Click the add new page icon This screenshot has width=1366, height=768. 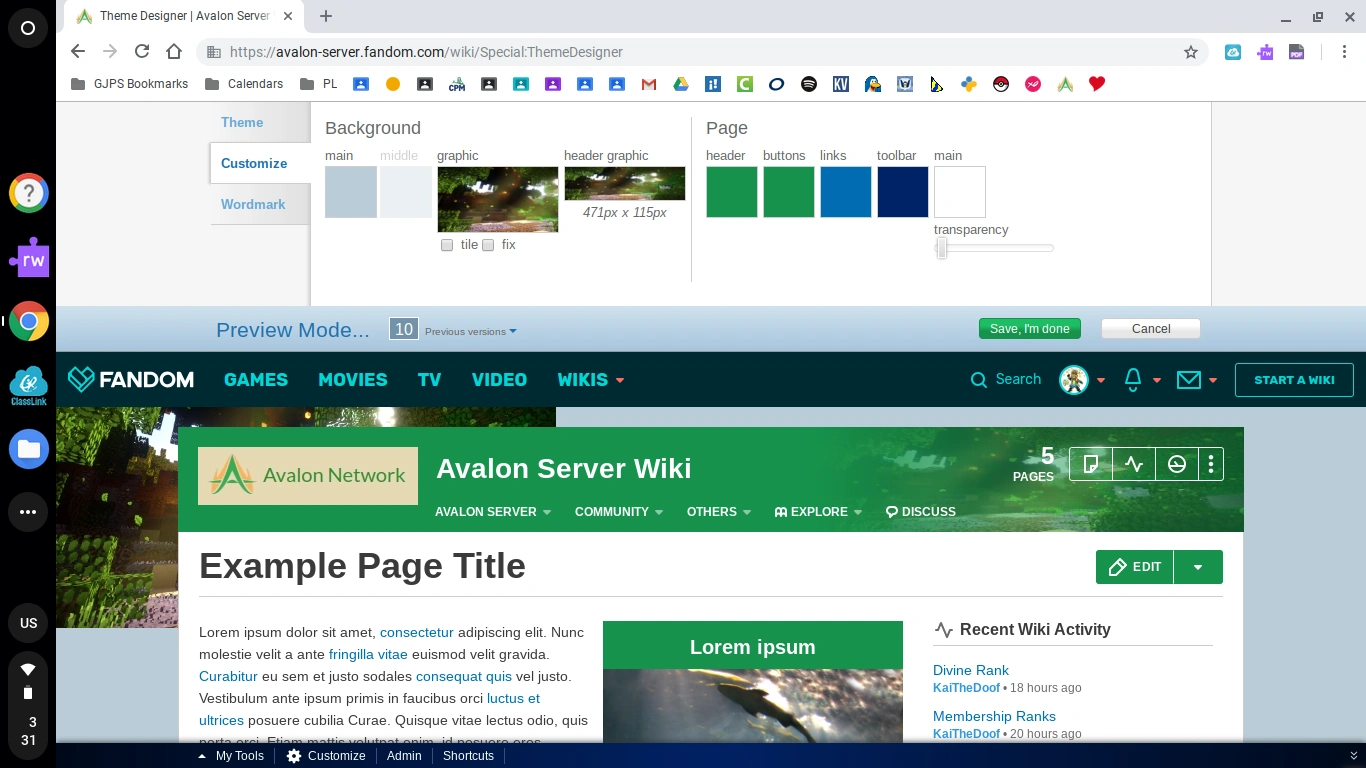1091,464
